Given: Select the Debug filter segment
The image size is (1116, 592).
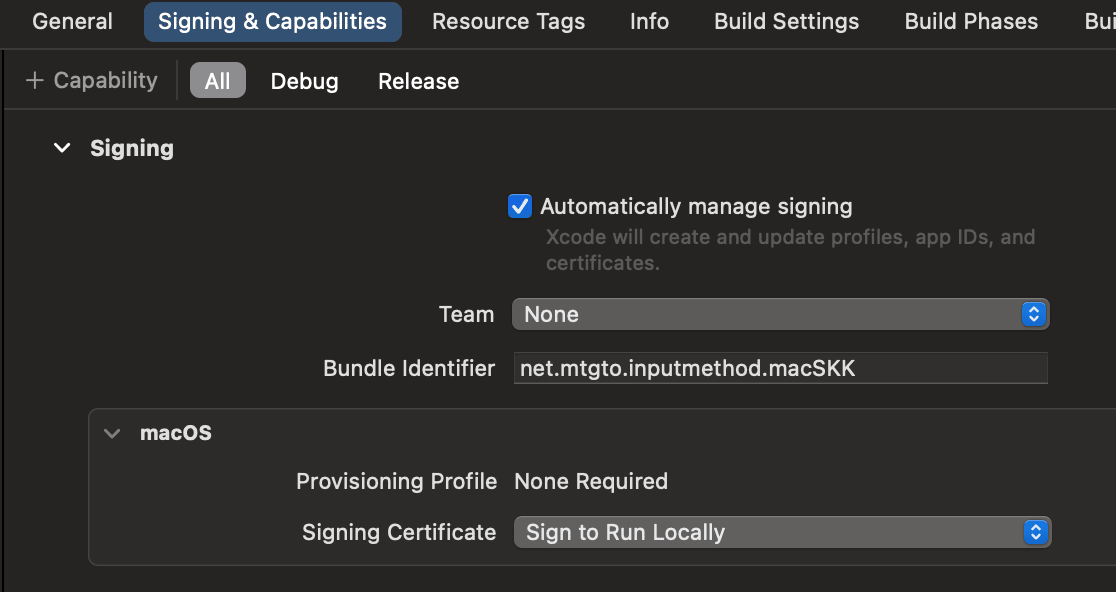Looking at the screenshot, I should tap(304, 81).
